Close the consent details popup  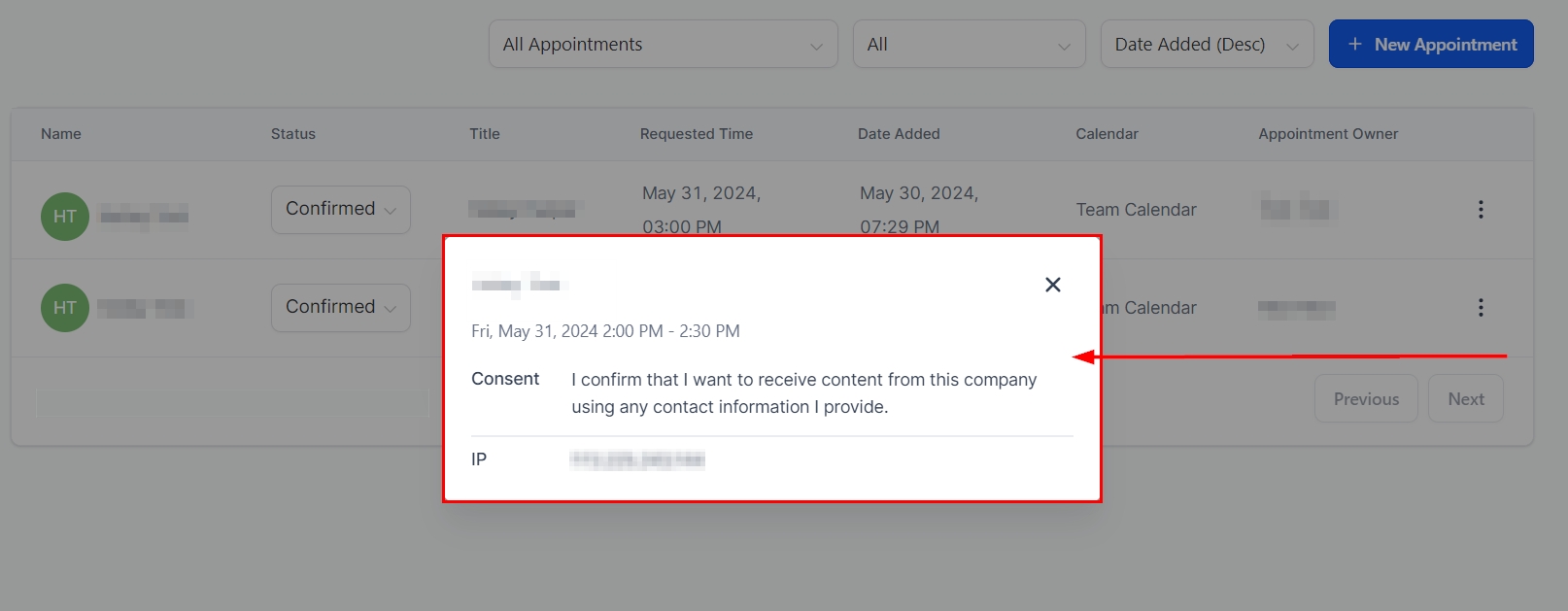pos(1052,285)
